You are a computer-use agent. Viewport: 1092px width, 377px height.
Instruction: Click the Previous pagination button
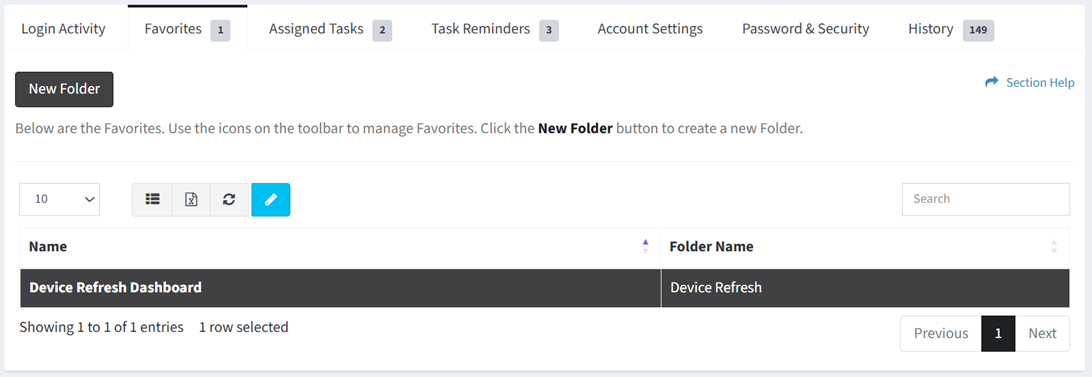pos(941,333)
